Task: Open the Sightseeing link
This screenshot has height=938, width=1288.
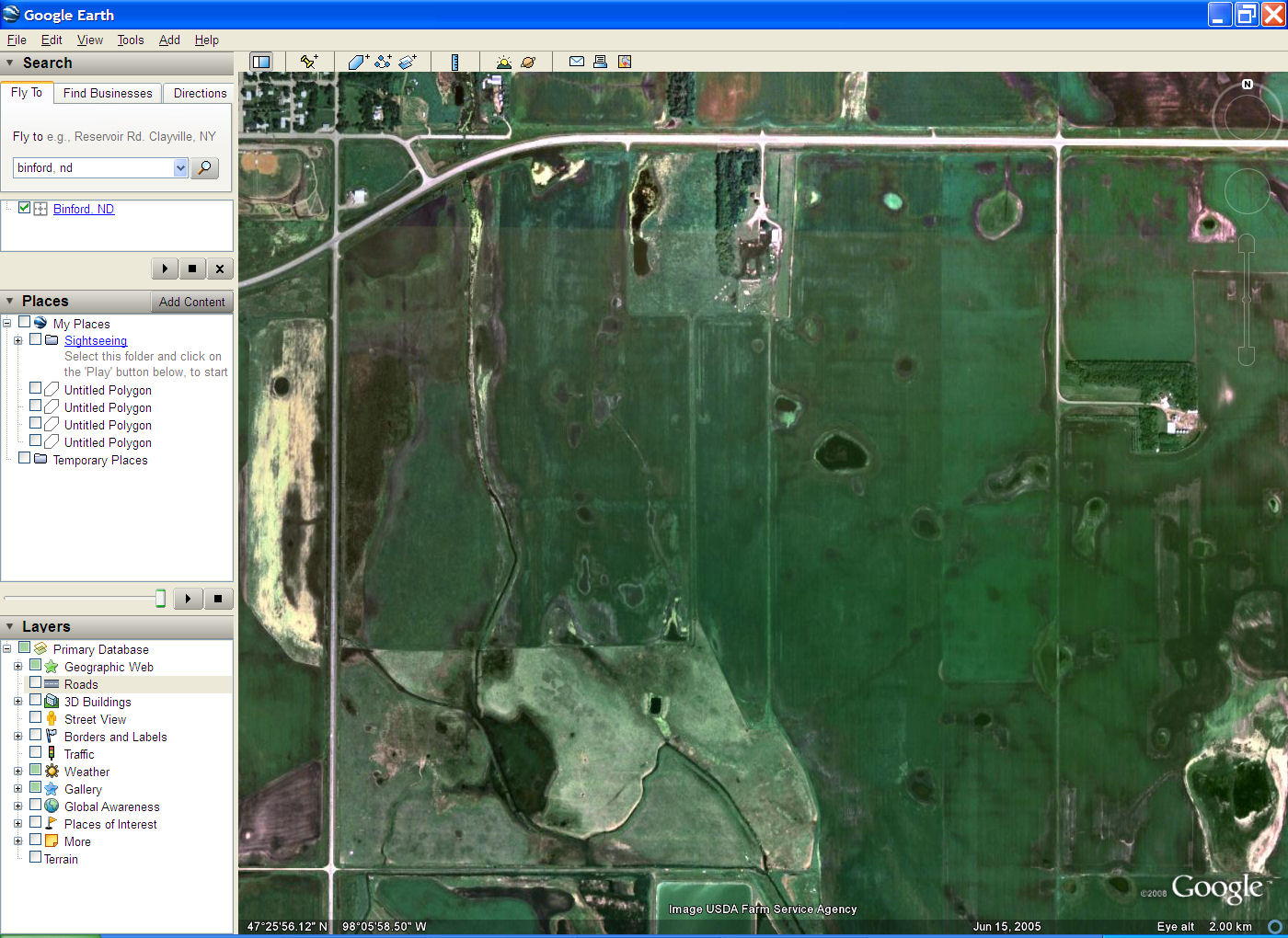Action: 96,340
